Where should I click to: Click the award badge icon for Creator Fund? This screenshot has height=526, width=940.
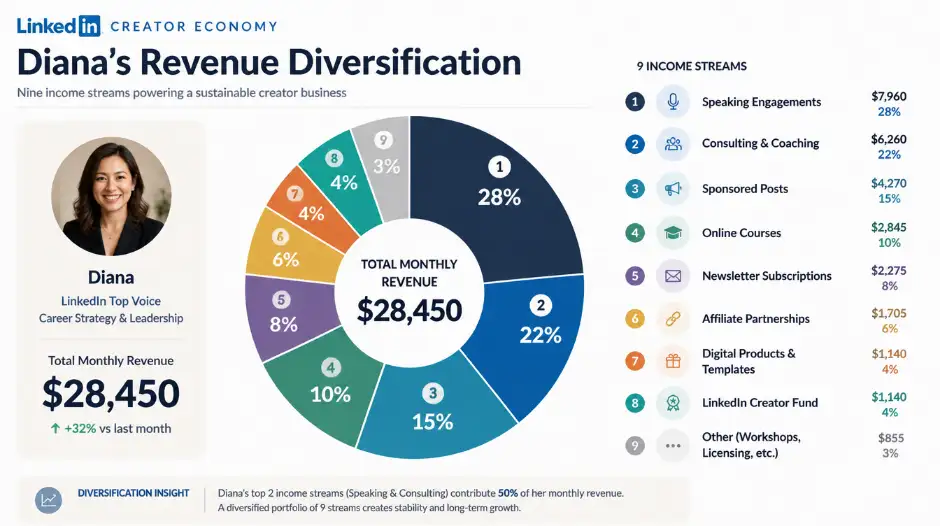pyautogui.click(x=673, y=403)
